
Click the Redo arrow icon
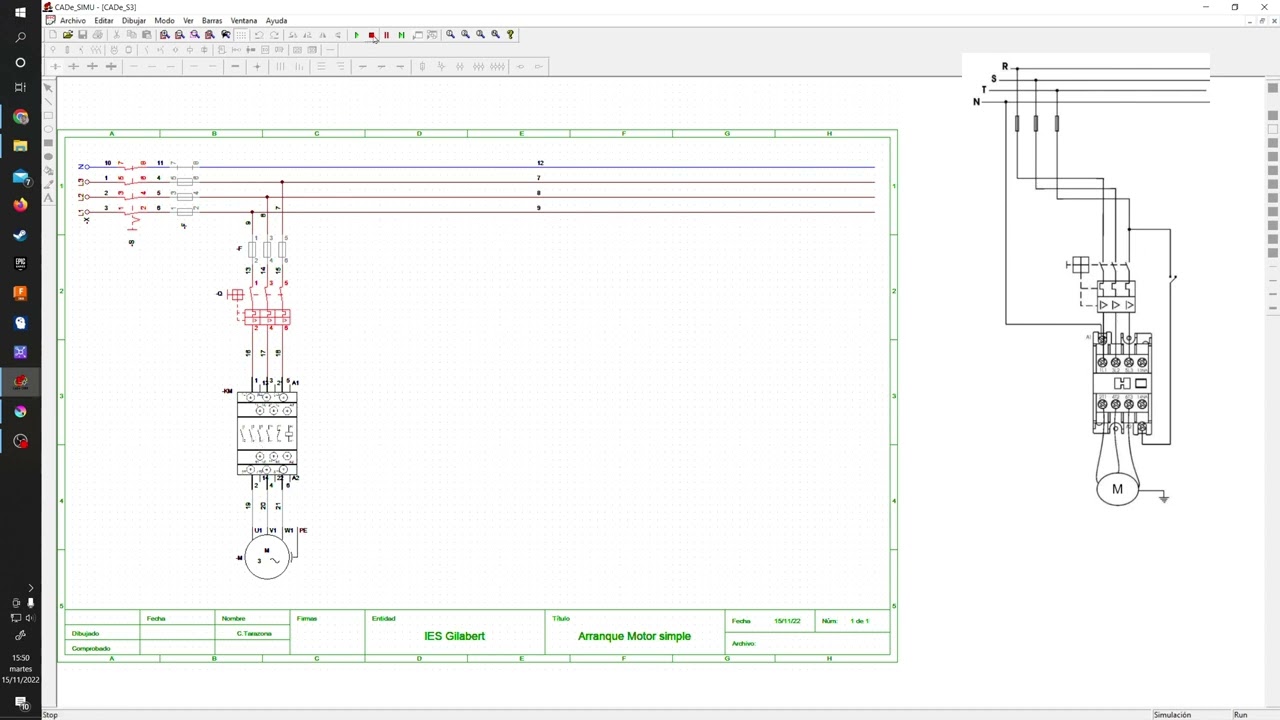274,35
